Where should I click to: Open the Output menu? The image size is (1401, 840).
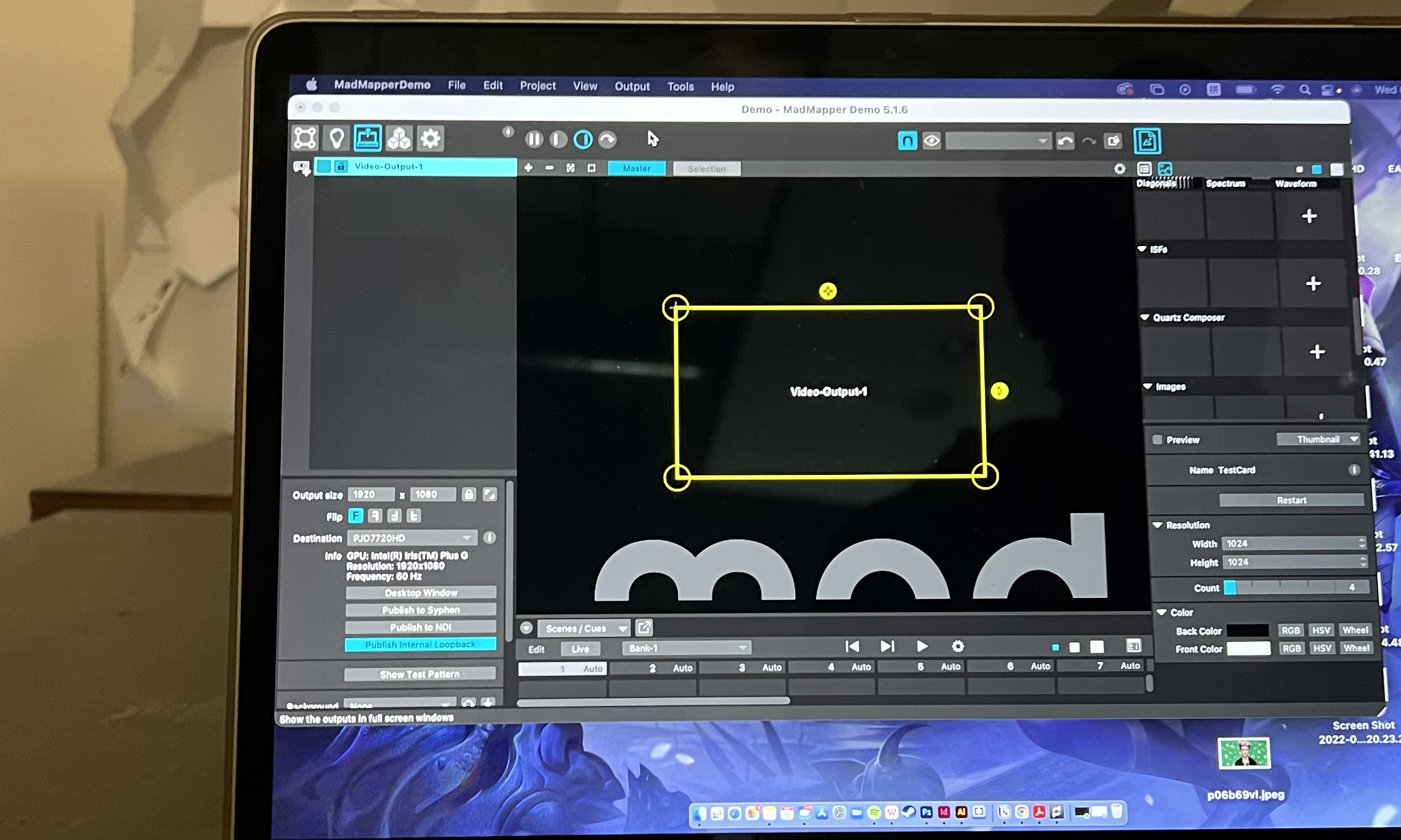[632, 86]
